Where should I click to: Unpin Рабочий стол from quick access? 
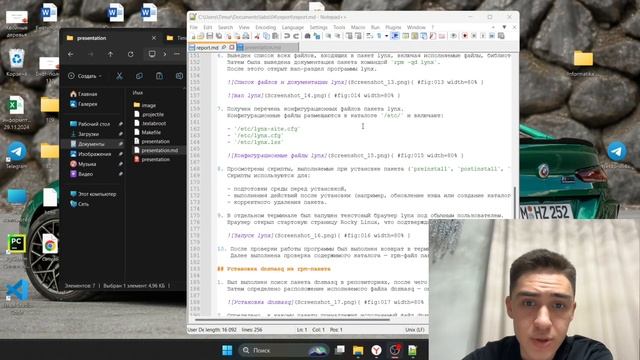[x=121, y=124]
